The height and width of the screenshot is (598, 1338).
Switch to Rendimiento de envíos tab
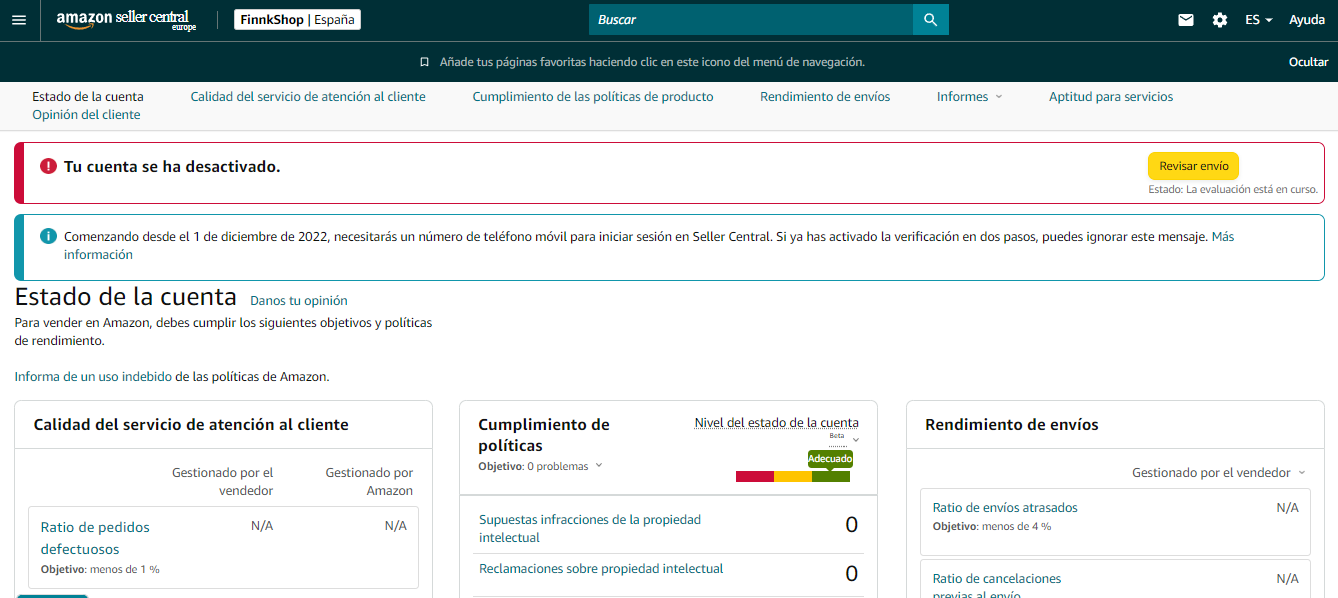pyautogui.click(x=825, y=97)
